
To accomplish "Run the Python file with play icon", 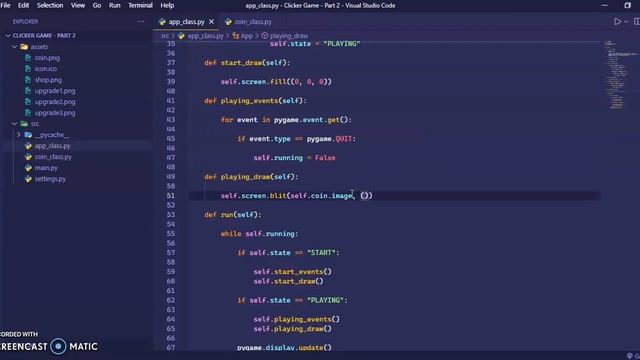I will 618,22.
